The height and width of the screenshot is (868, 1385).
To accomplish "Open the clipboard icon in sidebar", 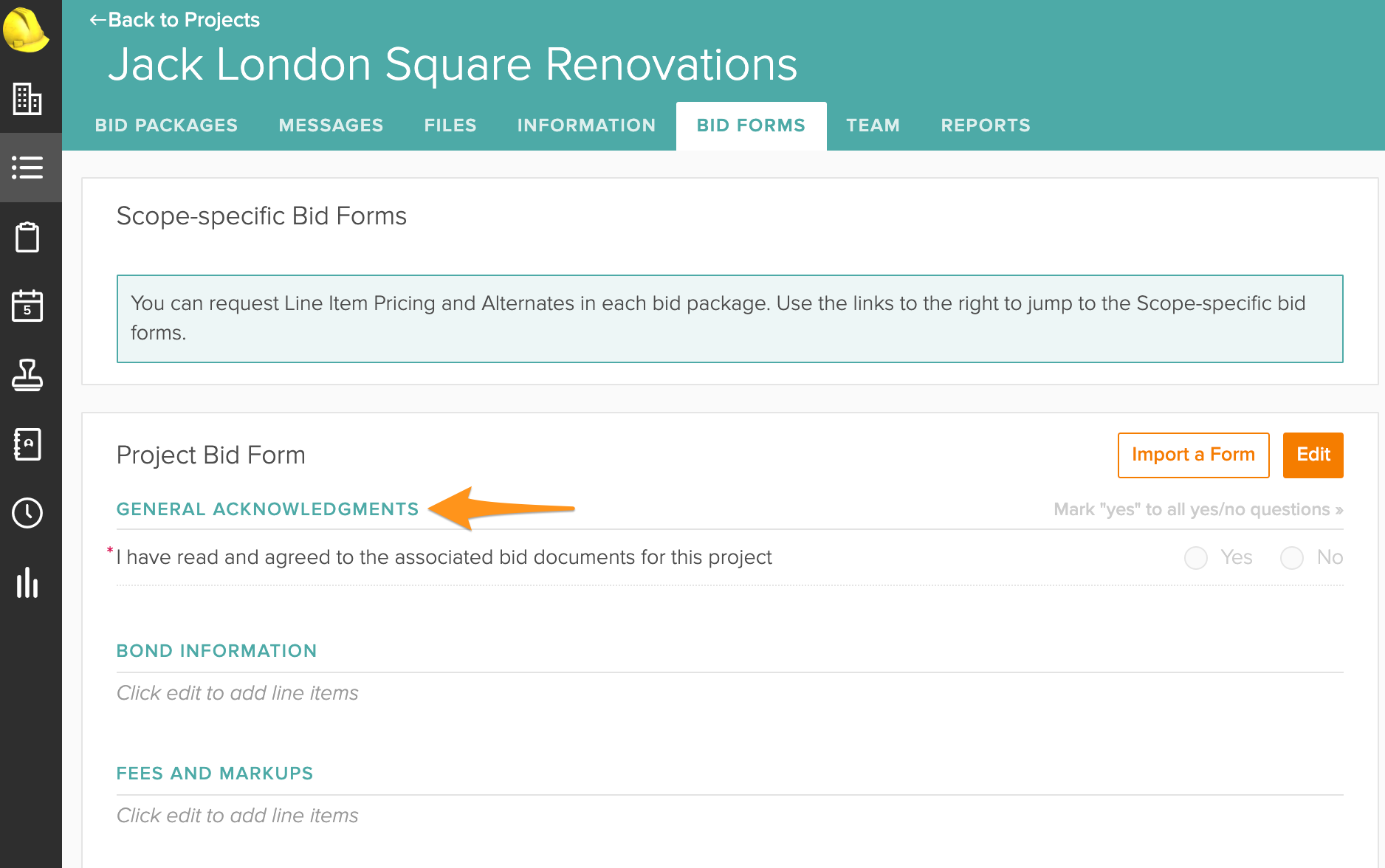I will tap(27, 237).
